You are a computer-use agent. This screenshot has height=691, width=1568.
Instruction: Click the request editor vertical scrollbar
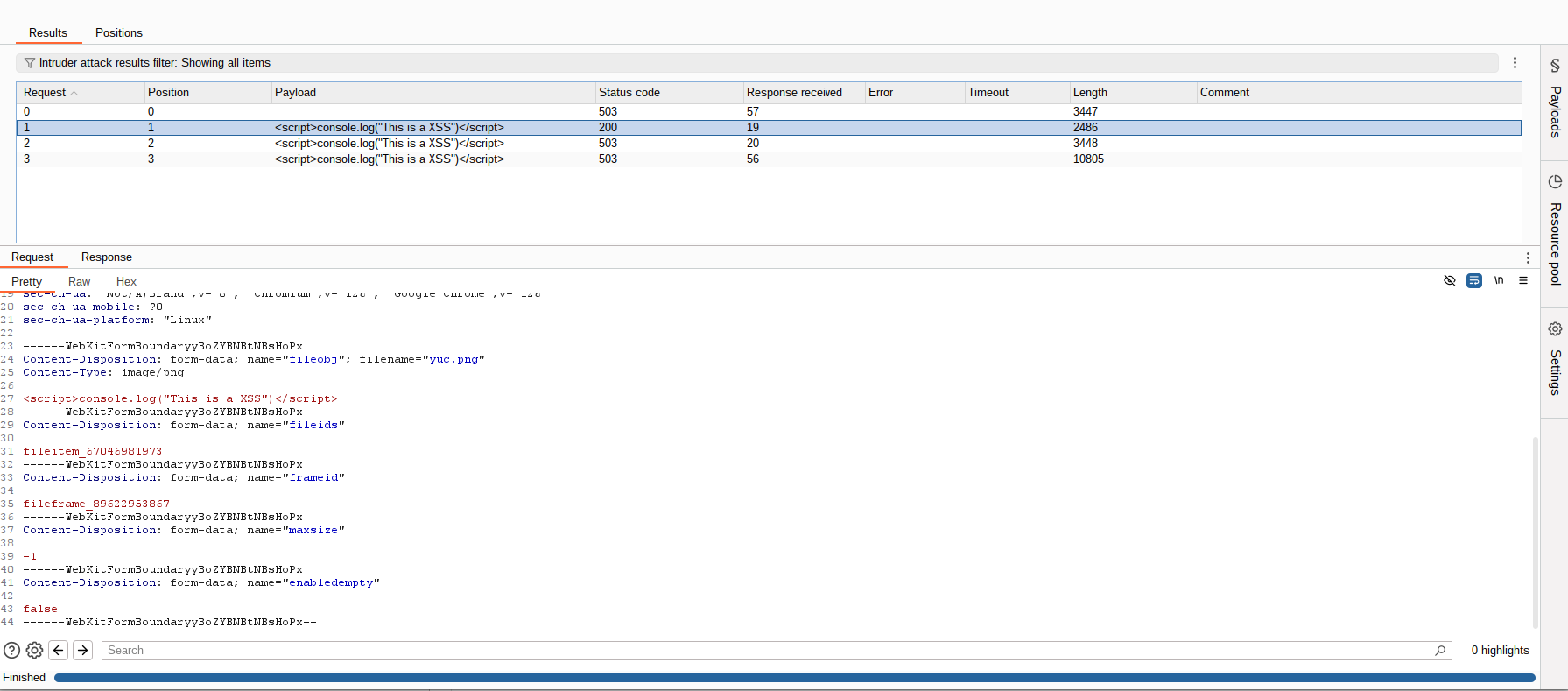pyautogui.click(x=1535, y=532)
